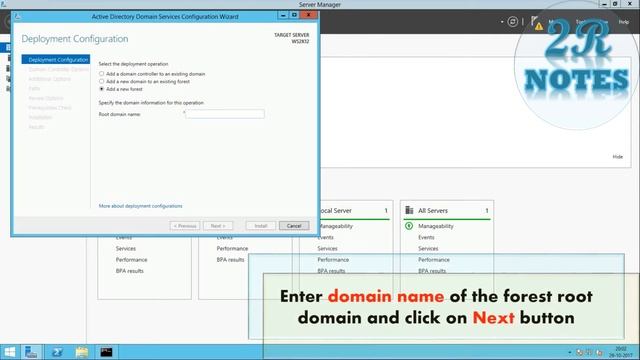Open File Explorer from the taskbar
640x360 pixels.
coord(82,352)
